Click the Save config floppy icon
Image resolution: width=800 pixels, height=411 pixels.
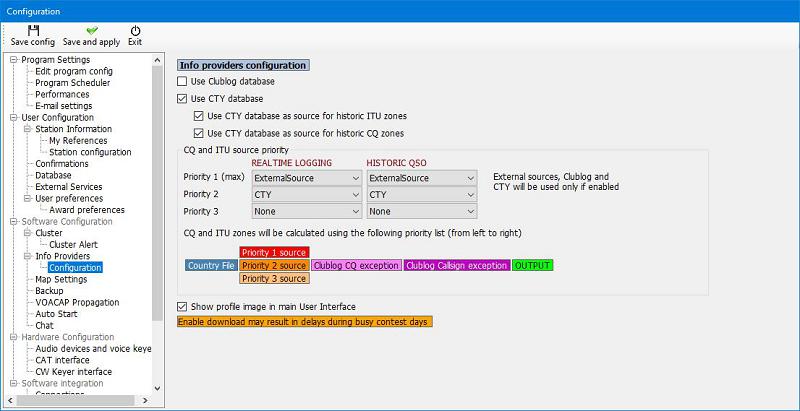coord(33,30)
